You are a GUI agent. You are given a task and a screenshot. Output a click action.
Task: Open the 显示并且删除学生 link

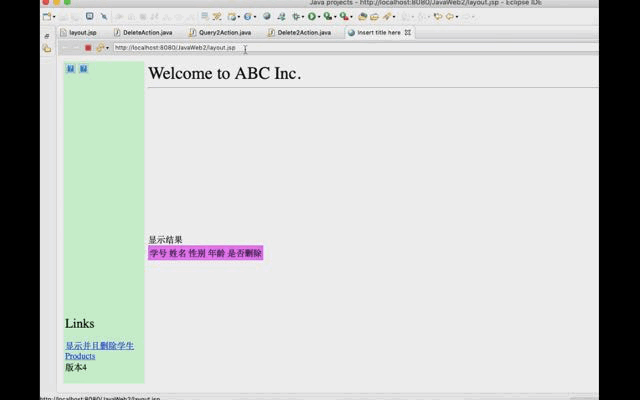pyautogui.click(x=99, y=345)
